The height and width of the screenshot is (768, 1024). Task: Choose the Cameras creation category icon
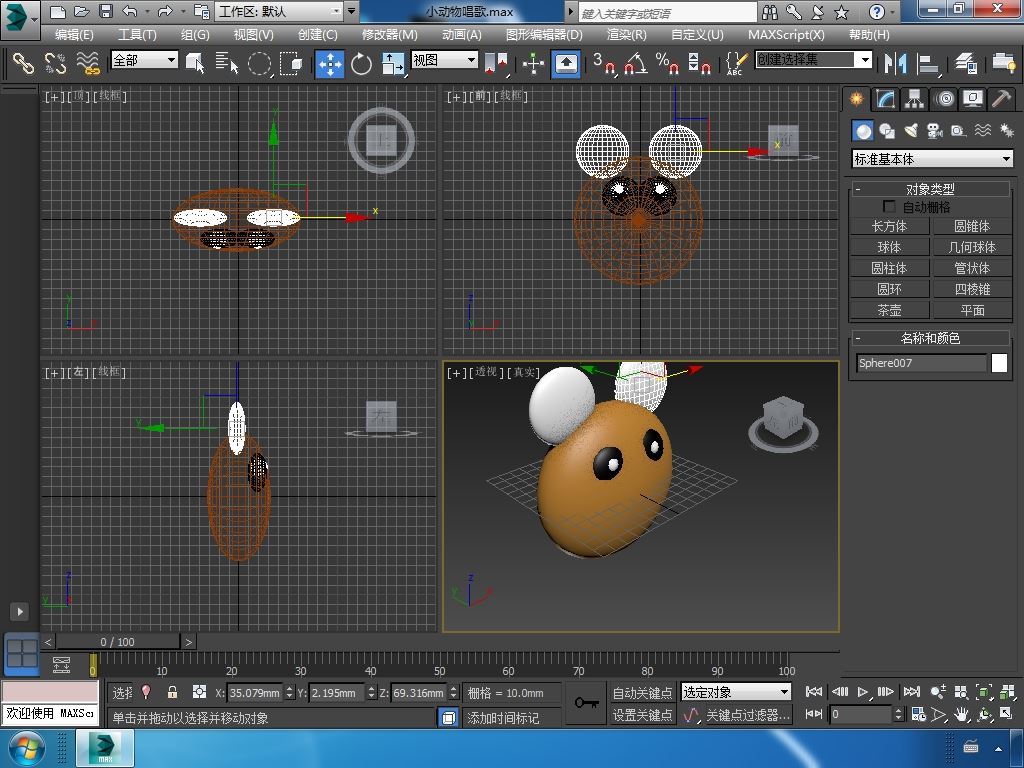[935, 131]
